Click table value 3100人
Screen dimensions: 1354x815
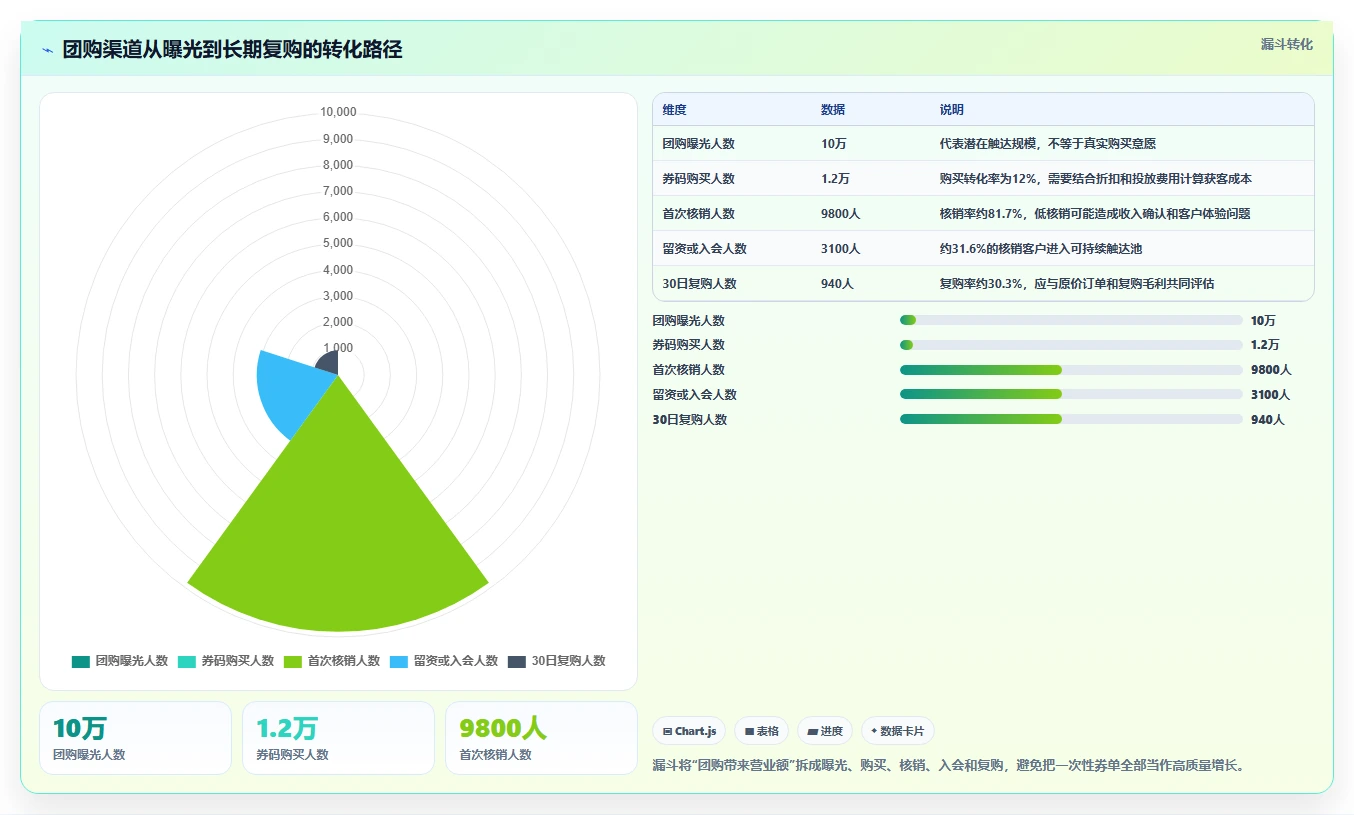tap(841, 249)
